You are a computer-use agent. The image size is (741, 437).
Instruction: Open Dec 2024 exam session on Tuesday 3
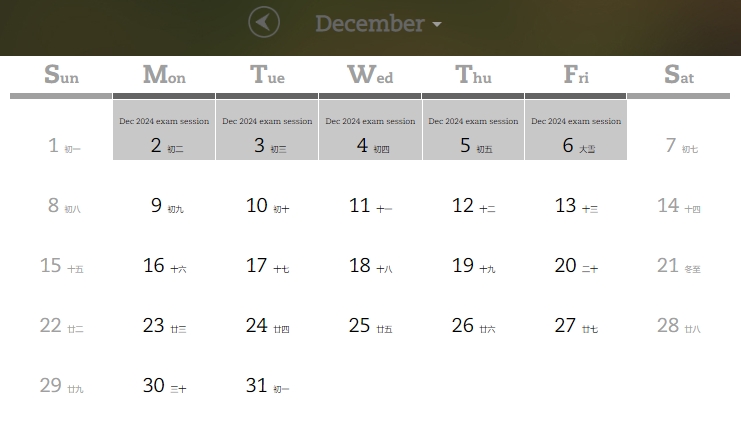tap(267, 122)
